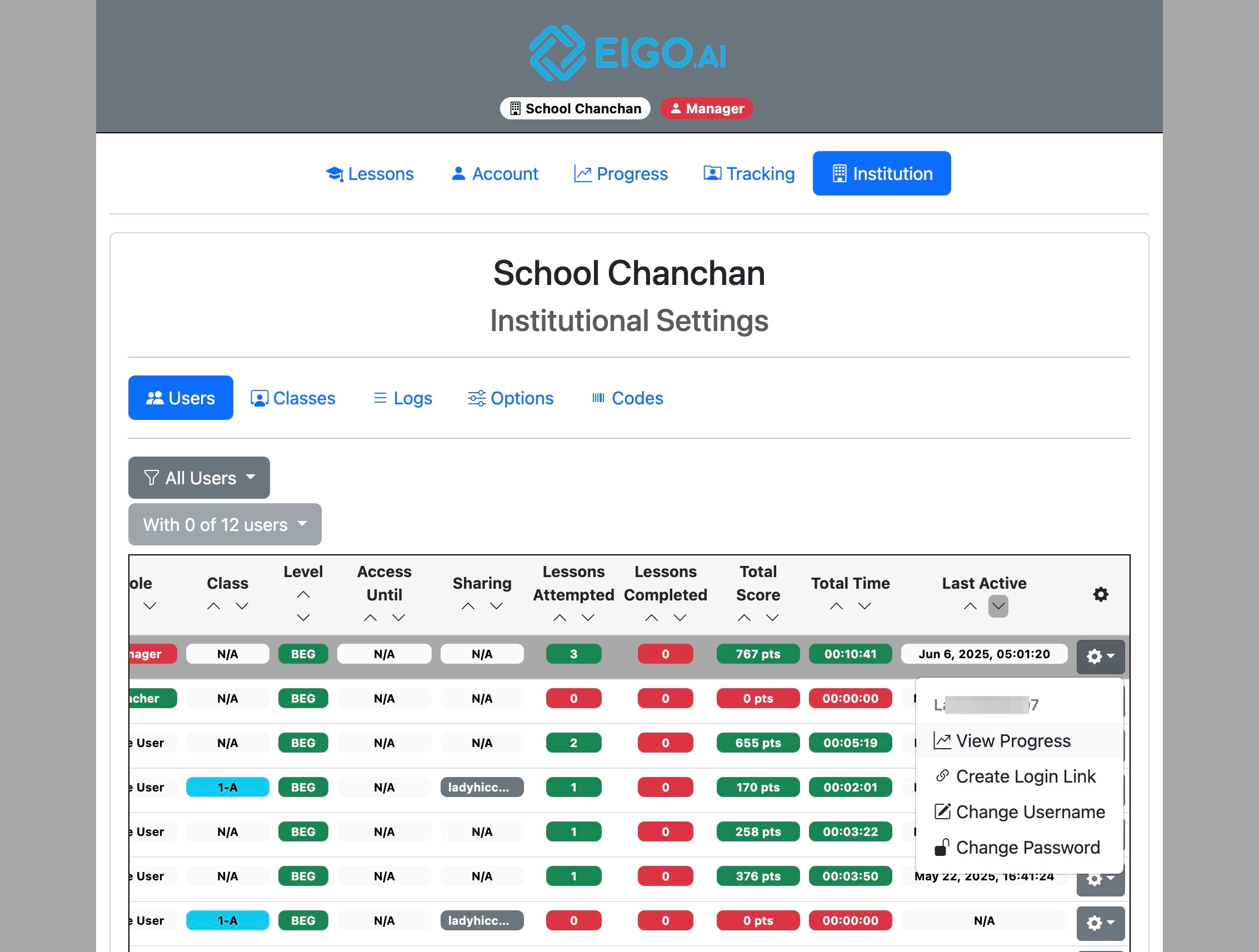
Task: Sort Total Score ascending
Action: (x=744, y=618)
